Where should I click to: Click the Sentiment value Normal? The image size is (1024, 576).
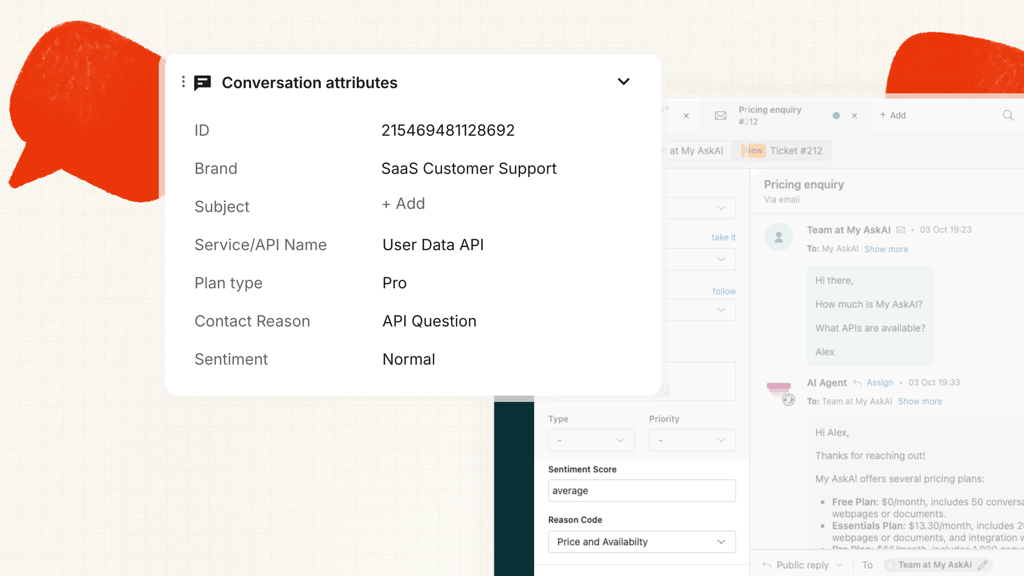409,359
